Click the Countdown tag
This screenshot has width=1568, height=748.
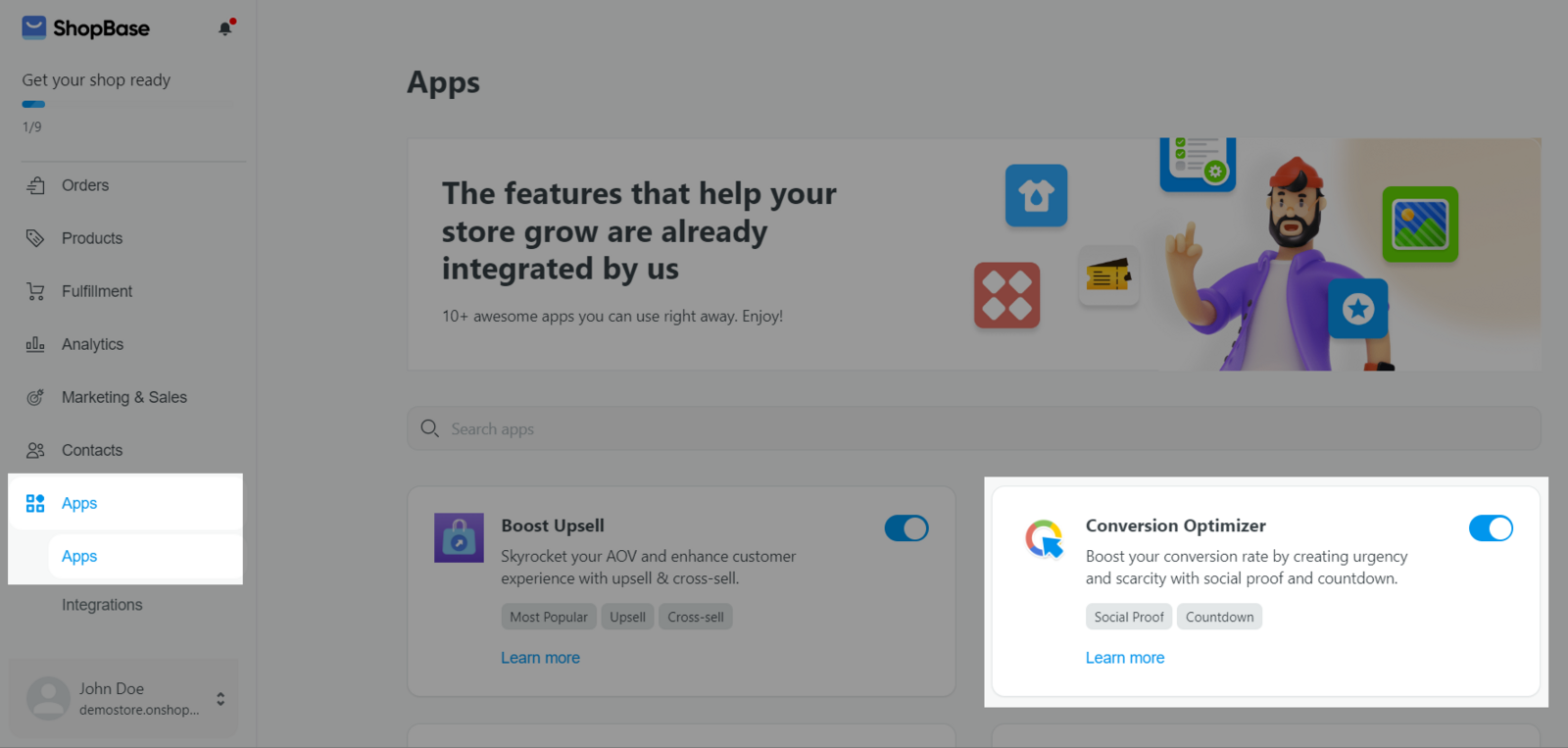[x=1219, y=617]
